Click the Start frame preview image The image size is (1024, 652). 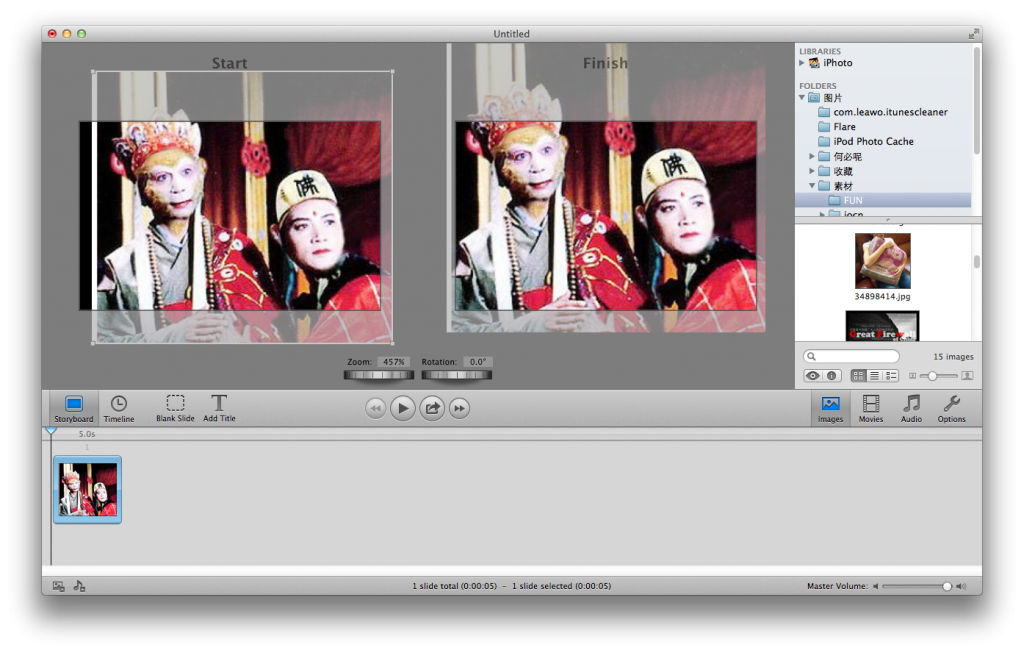230,216
